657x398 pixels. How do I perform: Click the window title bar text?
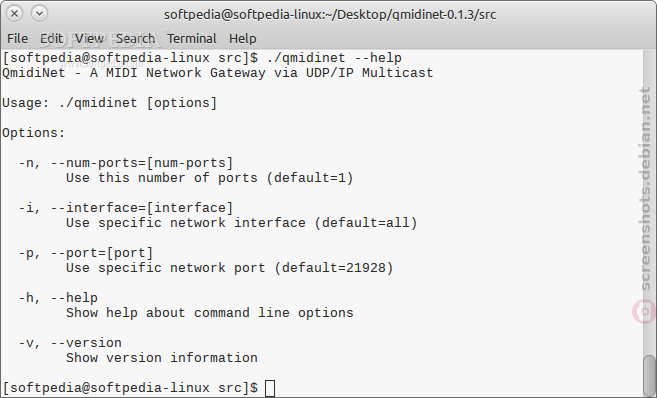point(330,15)
